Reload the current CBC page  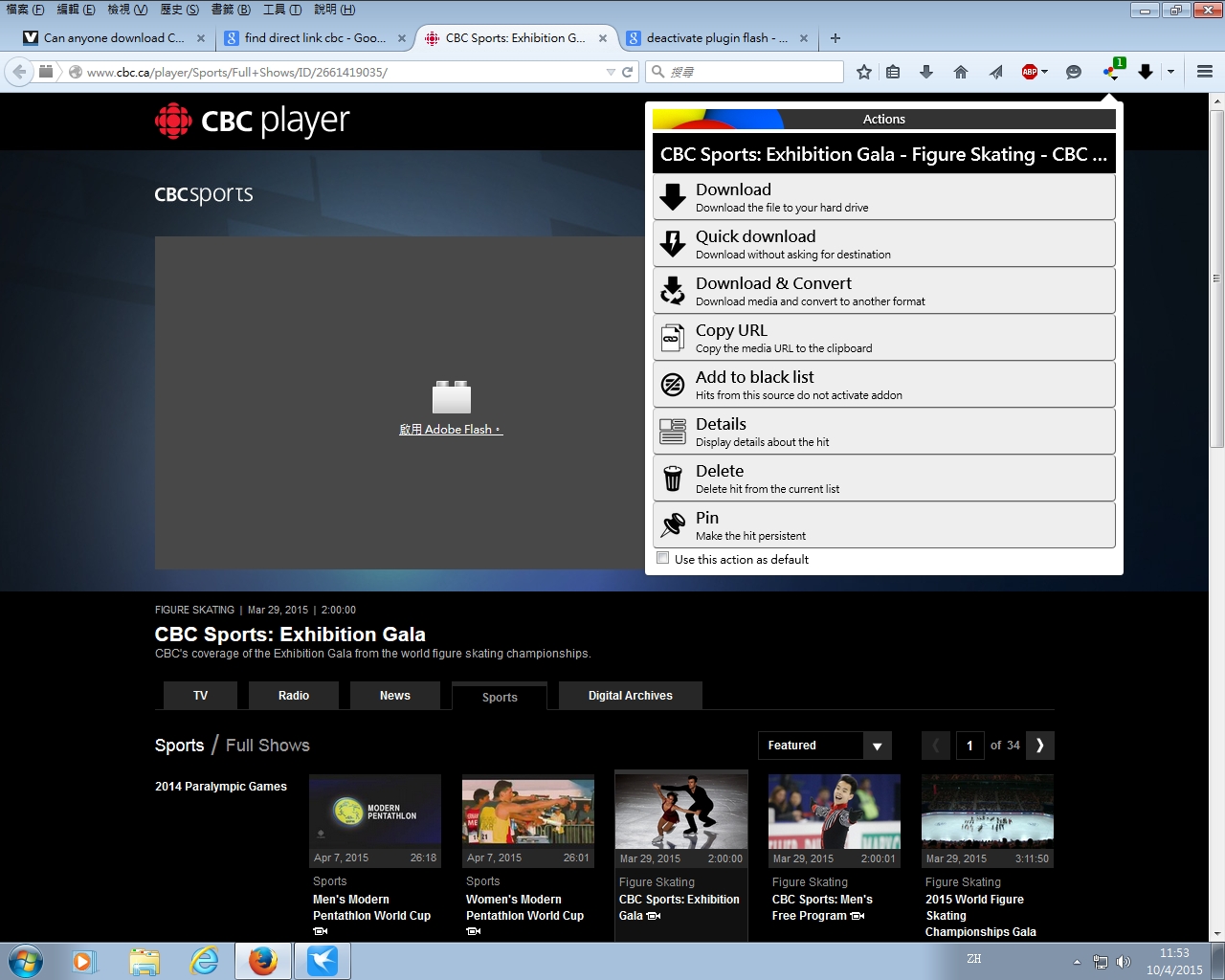[628, 72]
